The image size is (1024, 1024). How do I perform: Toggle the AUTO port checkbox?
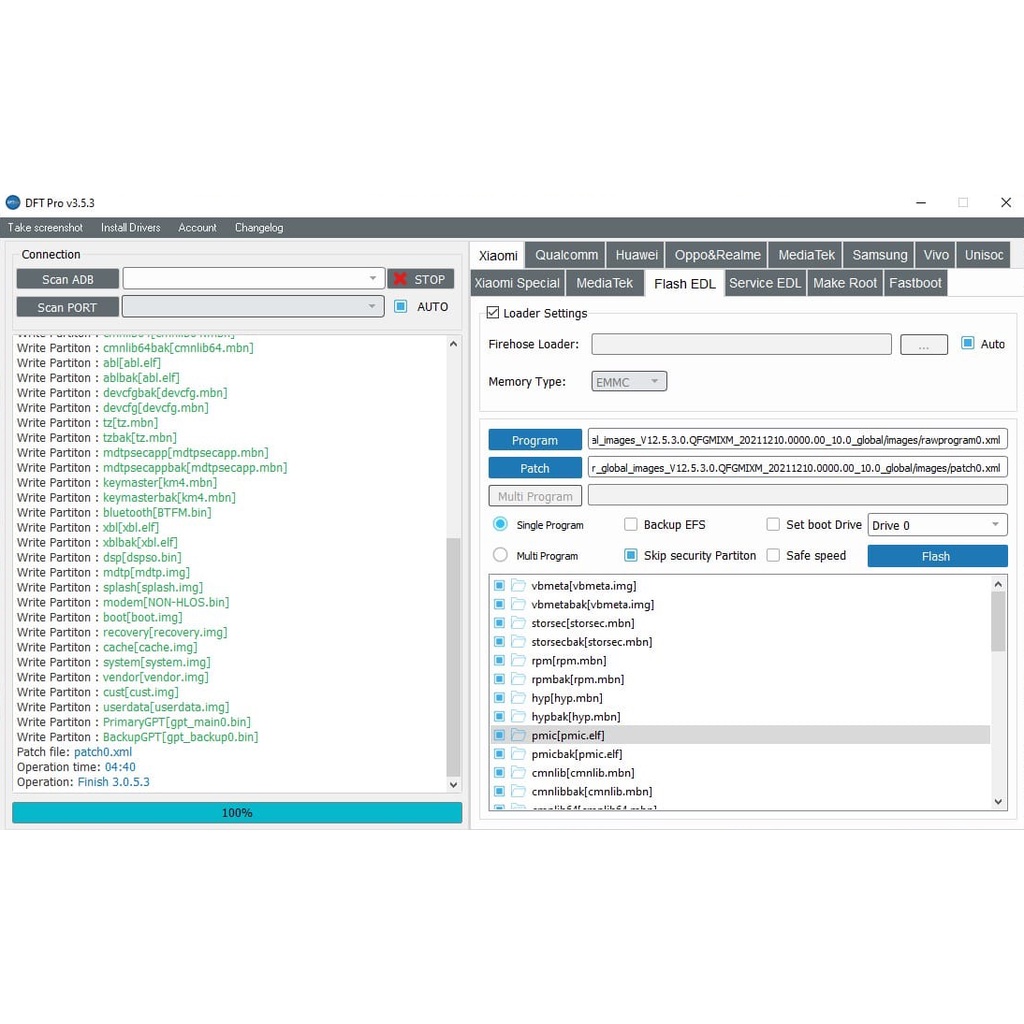click(x=401, y=306)
